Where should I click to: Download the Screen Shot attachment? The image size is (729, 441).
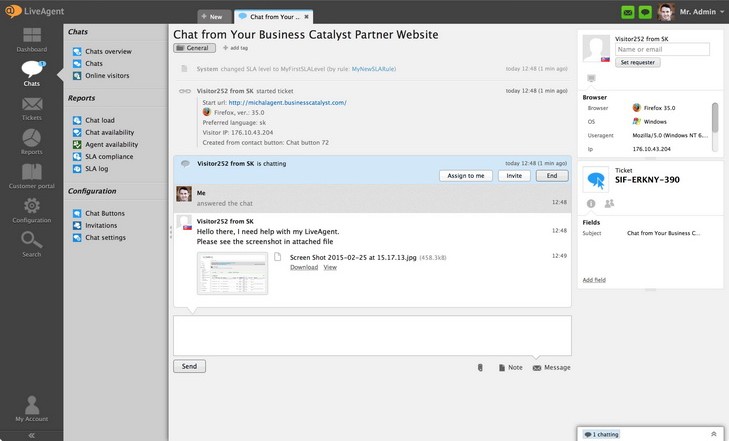pos(304,267)
